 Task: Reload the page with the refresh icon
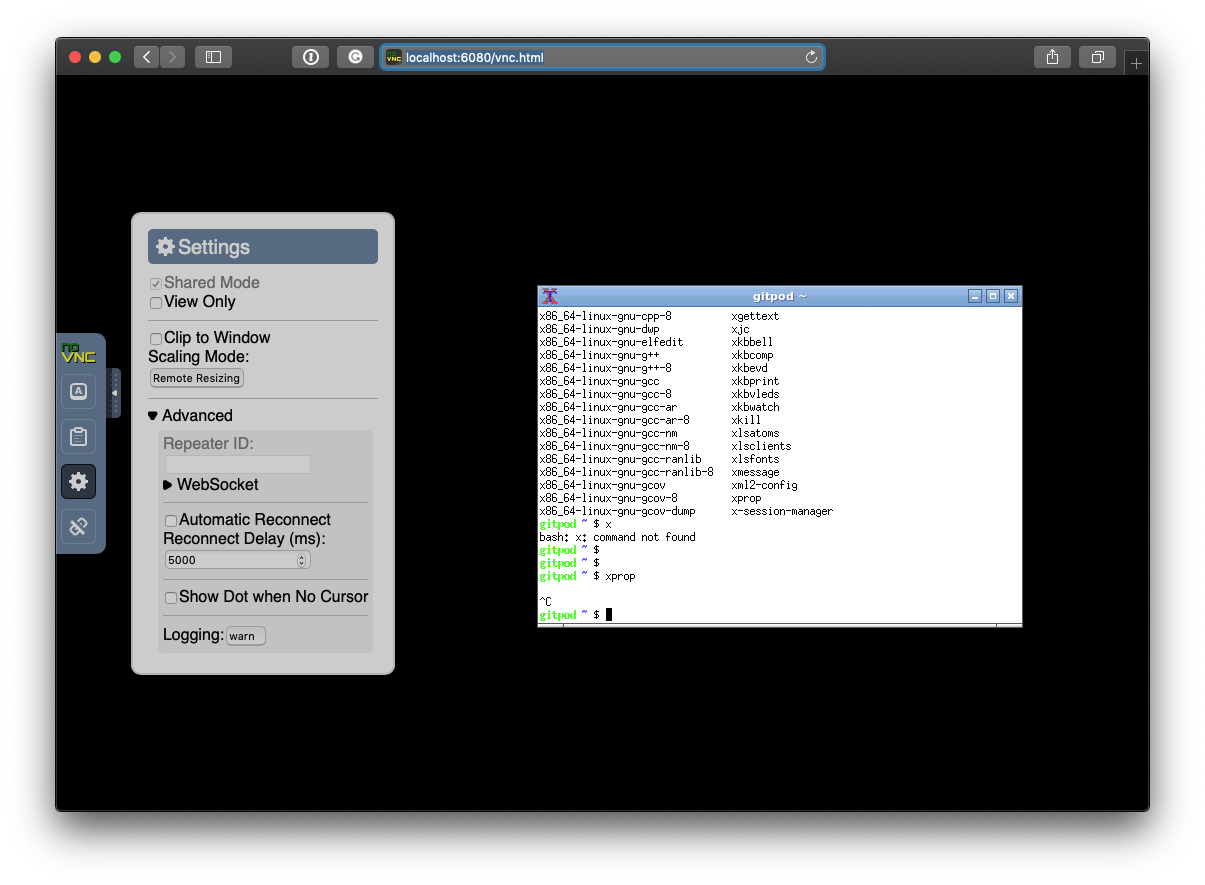point(811,57)
